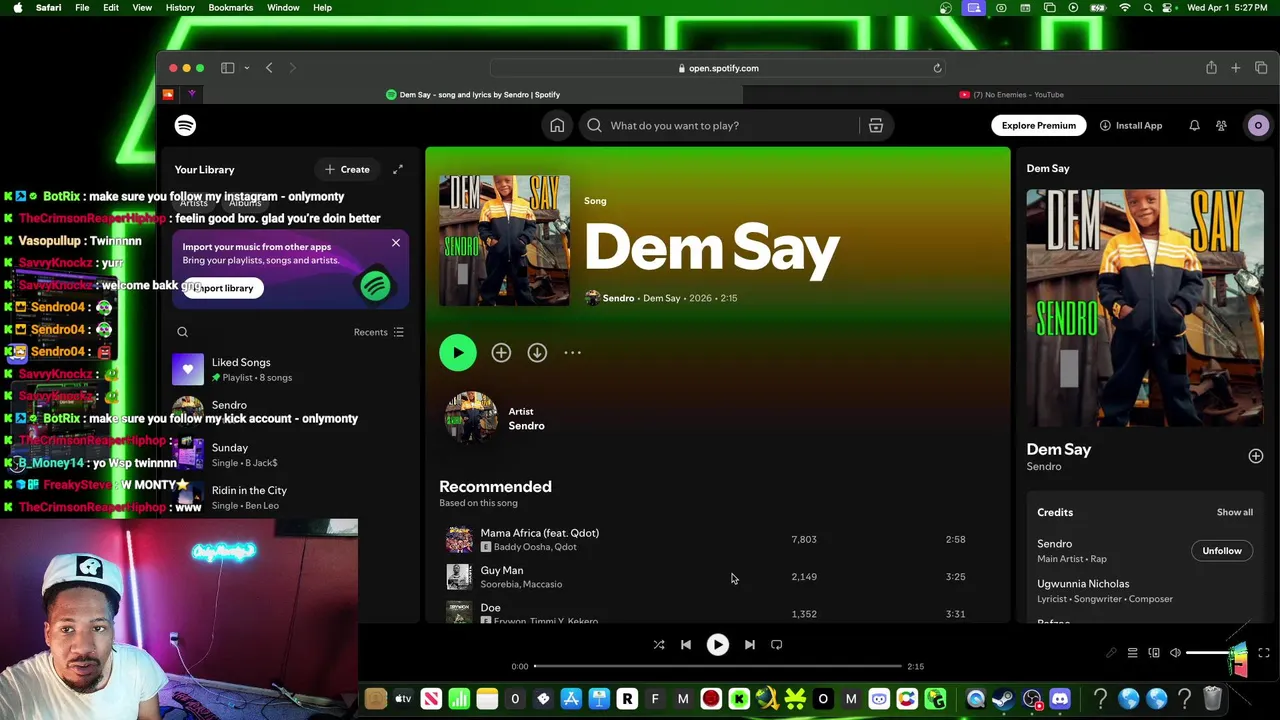Reload the open.spotify.com page
Screen dimensions: 1280x720
pyautogui.click(x=937, y=68)
